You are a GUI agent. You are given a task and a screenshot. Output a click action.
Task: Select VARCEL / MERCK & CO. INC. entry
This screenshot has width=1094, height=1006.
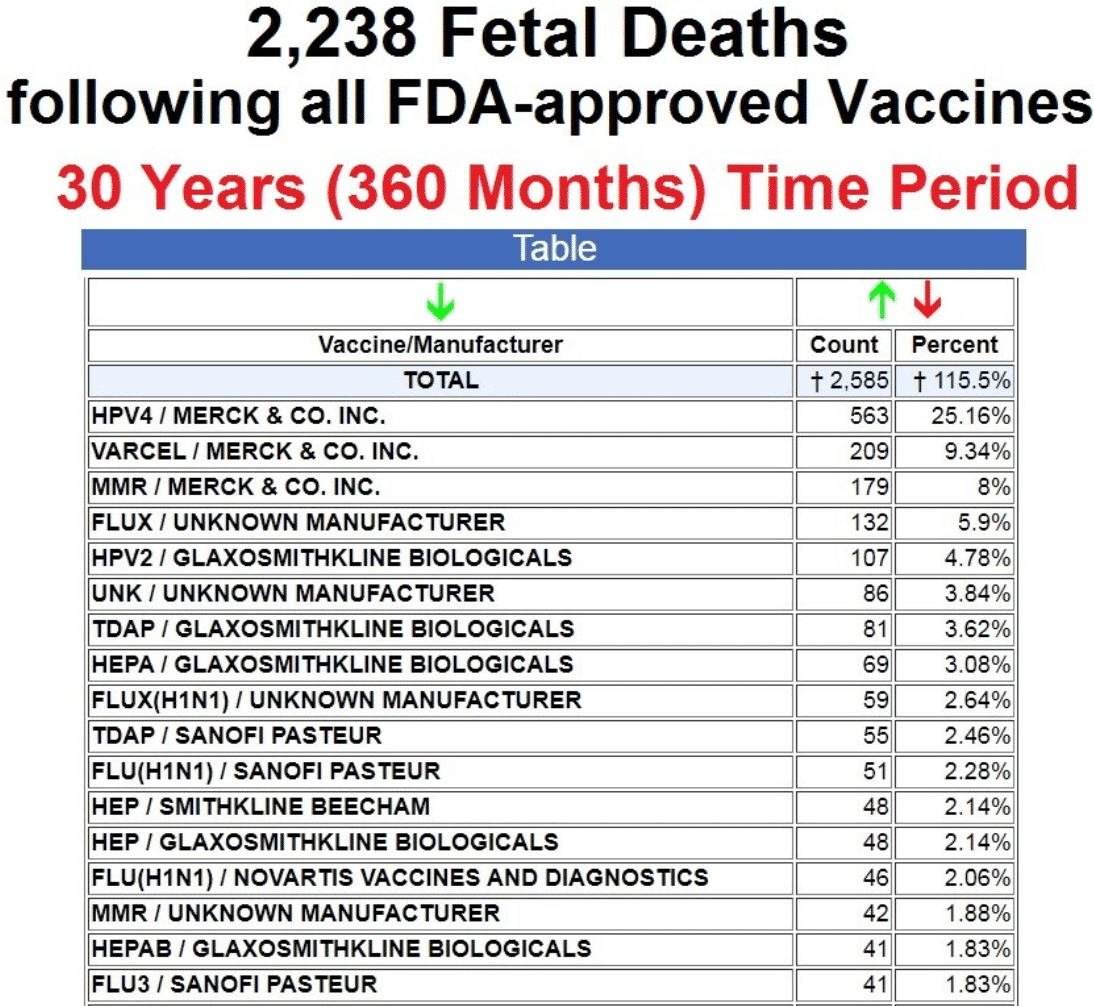[x=255, y=452]
